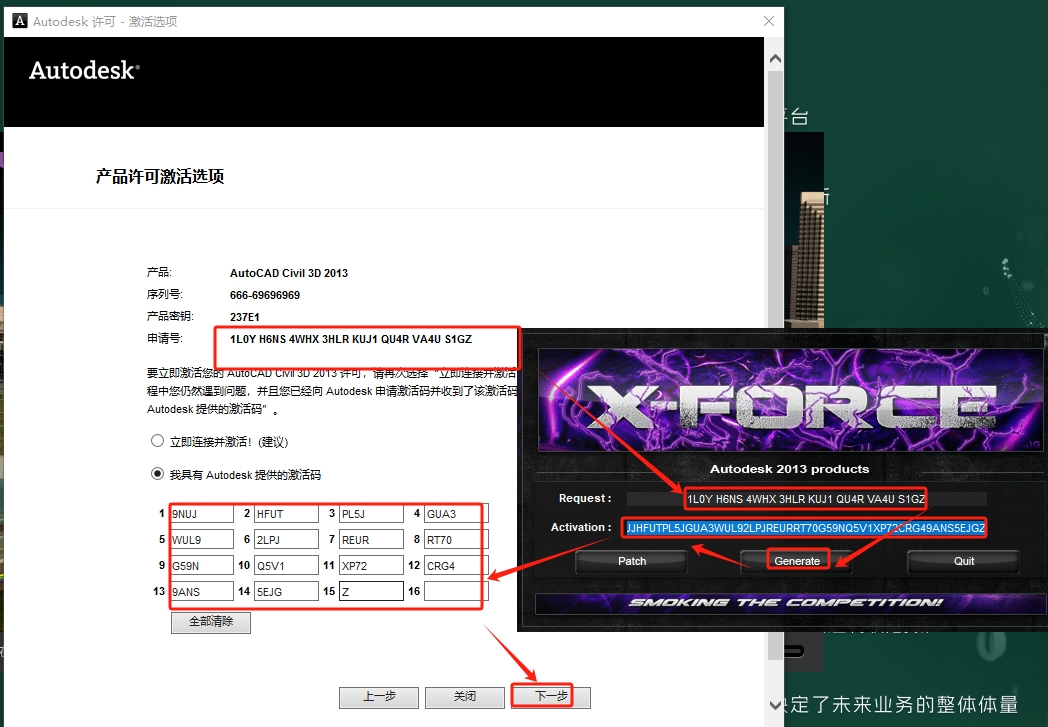Click the Patch button in X-Force window
This screenshot has height=727, width=1048.
pos(632,561)
